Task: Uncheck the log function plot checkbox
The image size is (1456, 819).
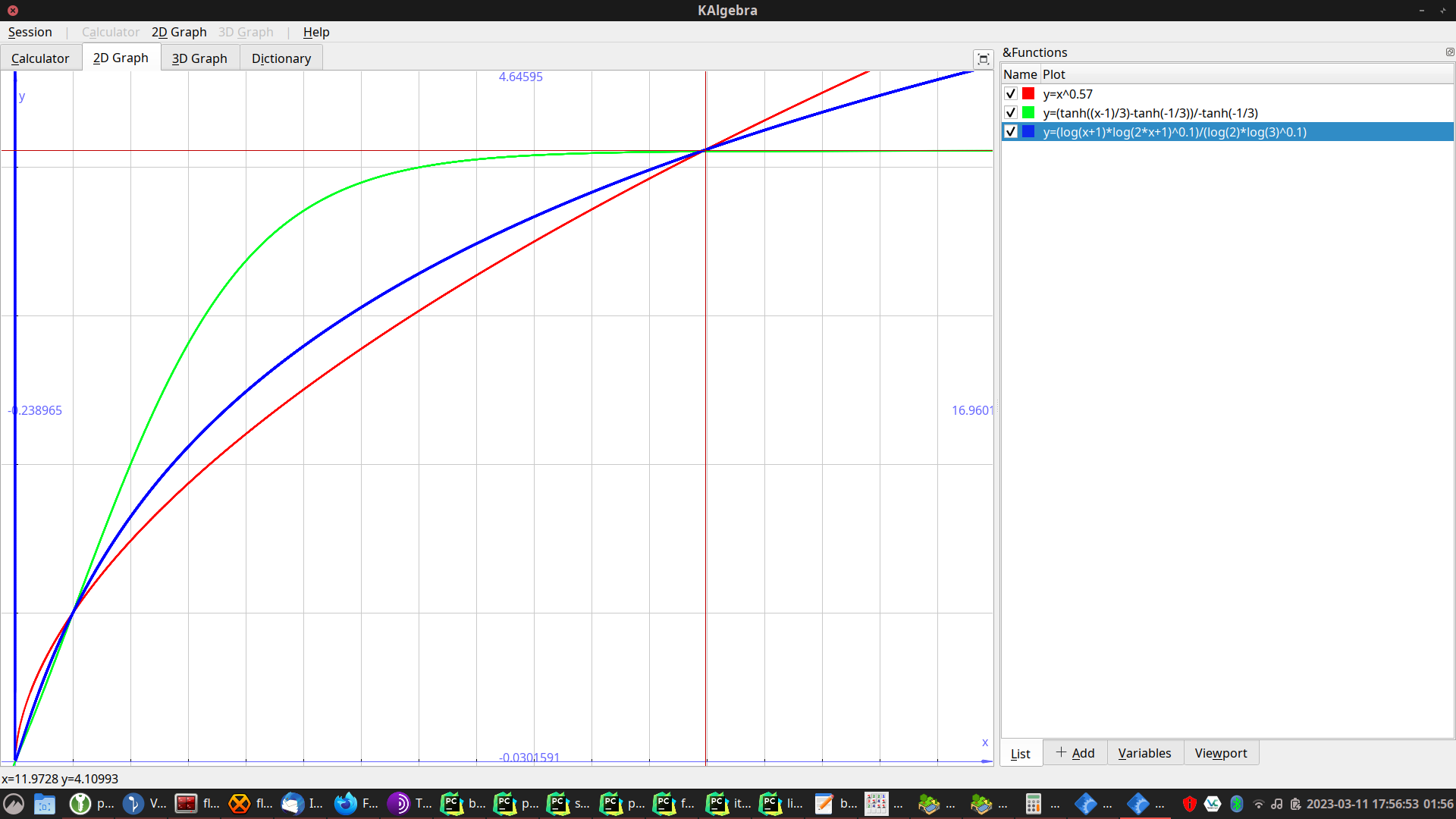Action: pos(1010,132)
